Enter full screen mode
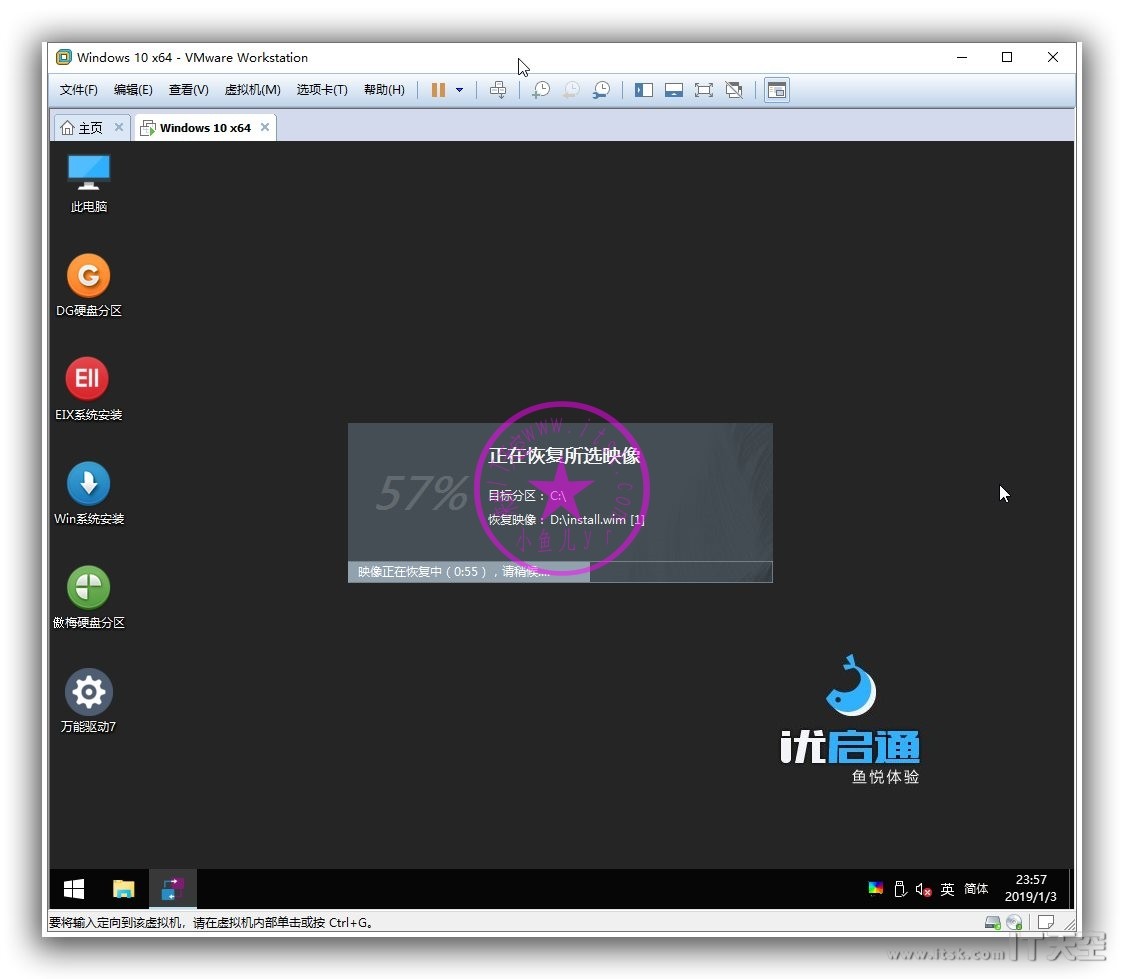Viewport: 1124px width, 979px height. pos(704,90)
